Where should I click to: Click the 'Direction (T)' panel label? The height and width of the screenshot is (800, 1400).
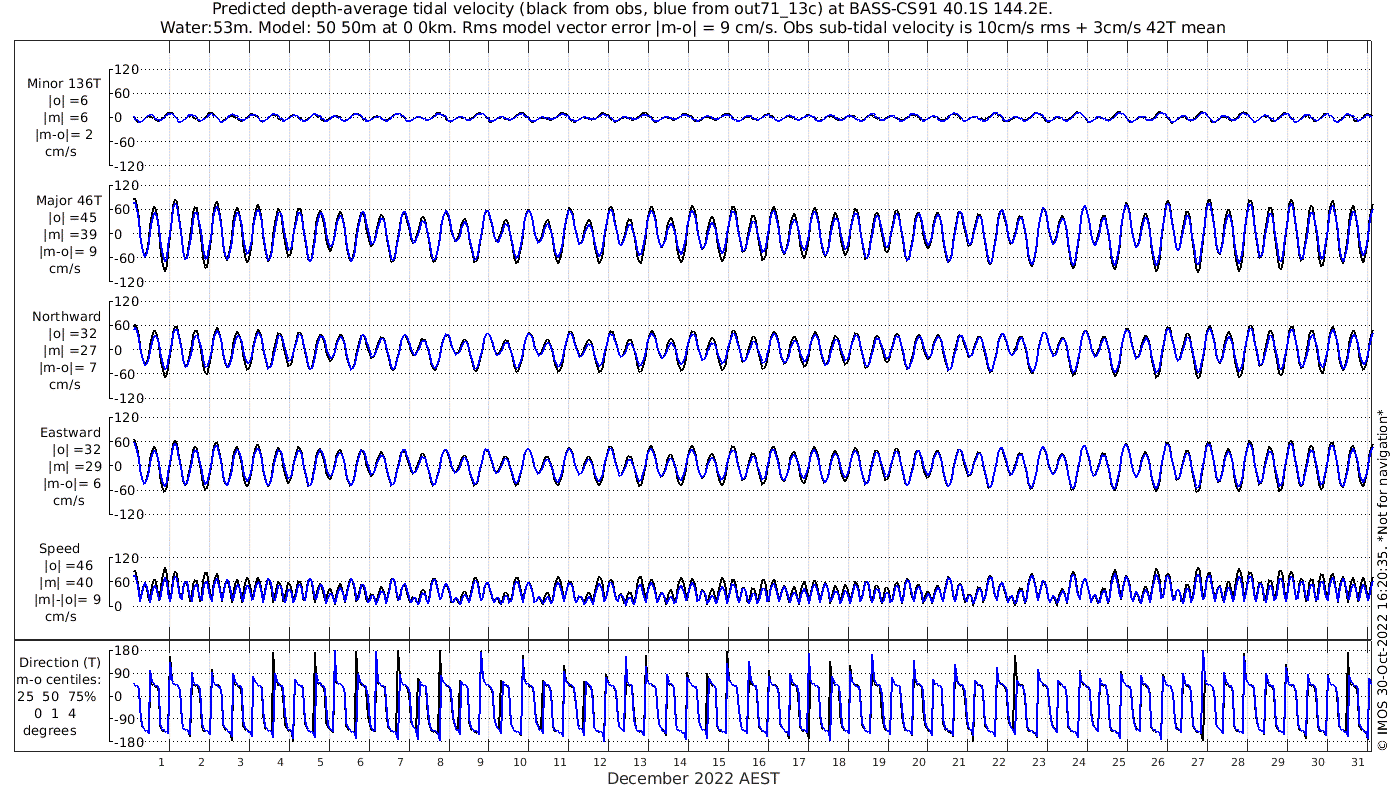tap(61, 663)
